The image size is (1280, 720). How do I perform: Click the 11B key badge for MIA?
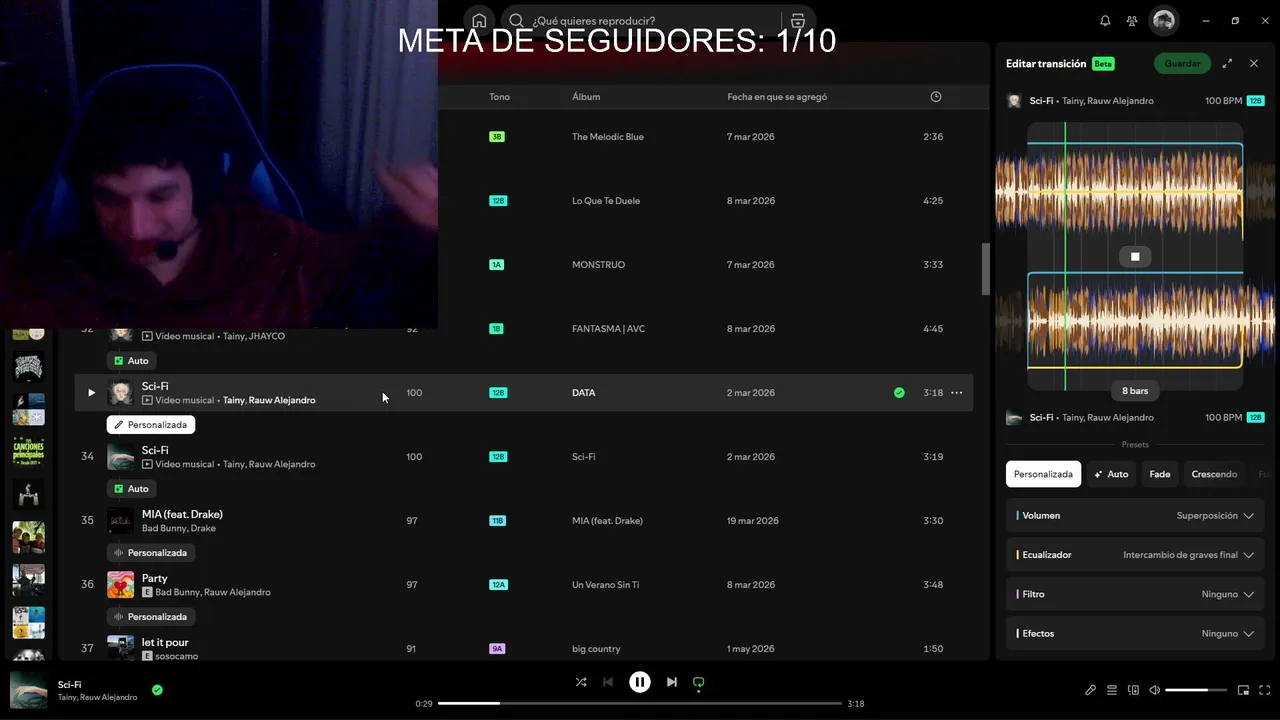tap(498, 521)
